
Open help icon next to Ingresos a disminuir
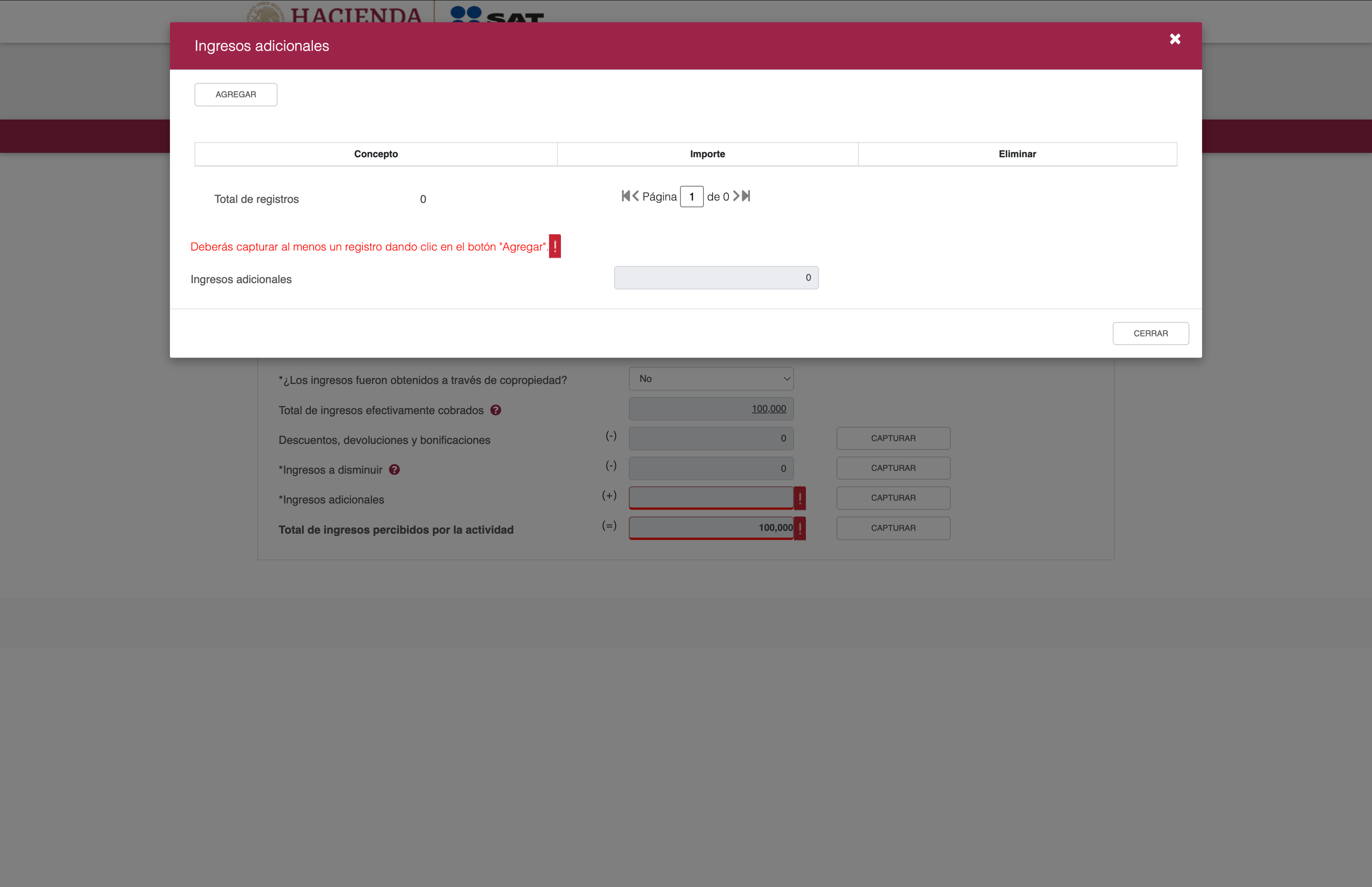pos(394,470)
